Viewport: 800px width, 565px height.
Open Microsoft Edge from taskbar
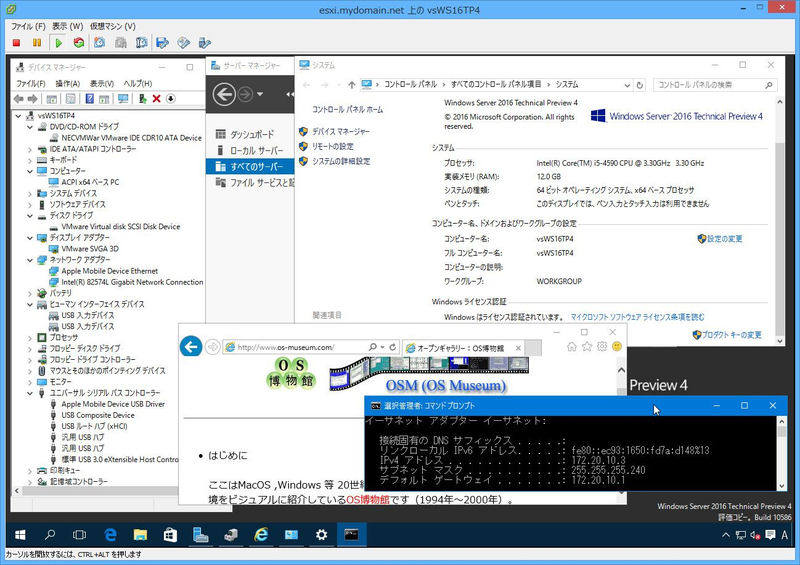coord(110,534)
